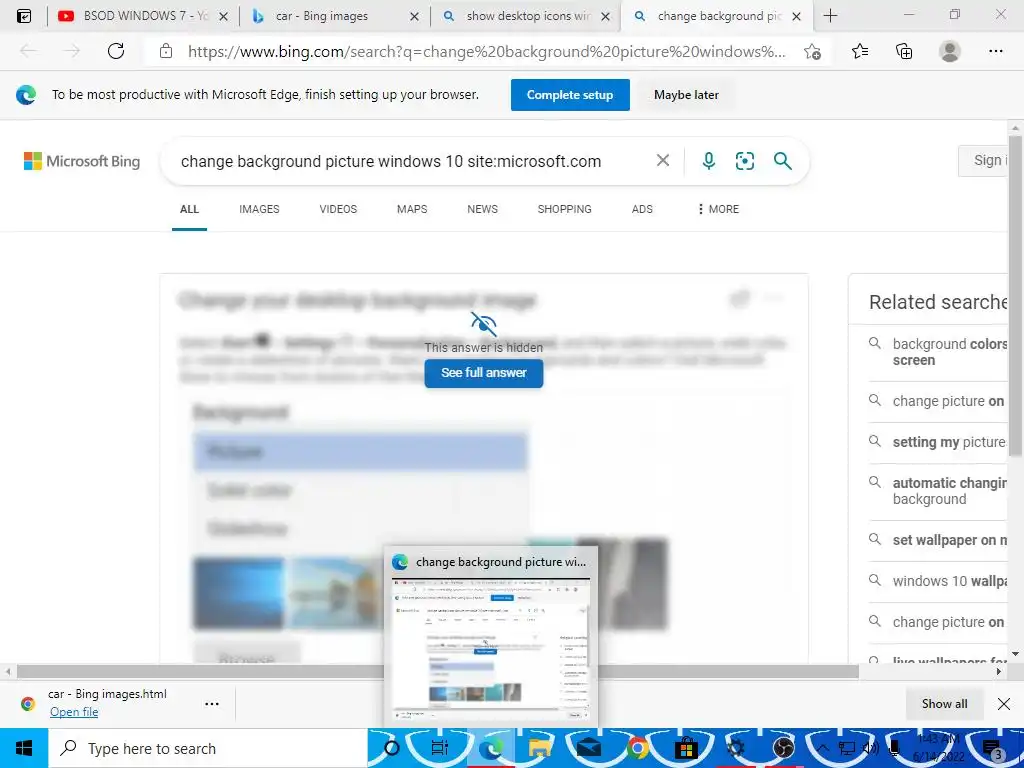Open the profile avatar icon
1024x768 pixels.
pos(950,51)
